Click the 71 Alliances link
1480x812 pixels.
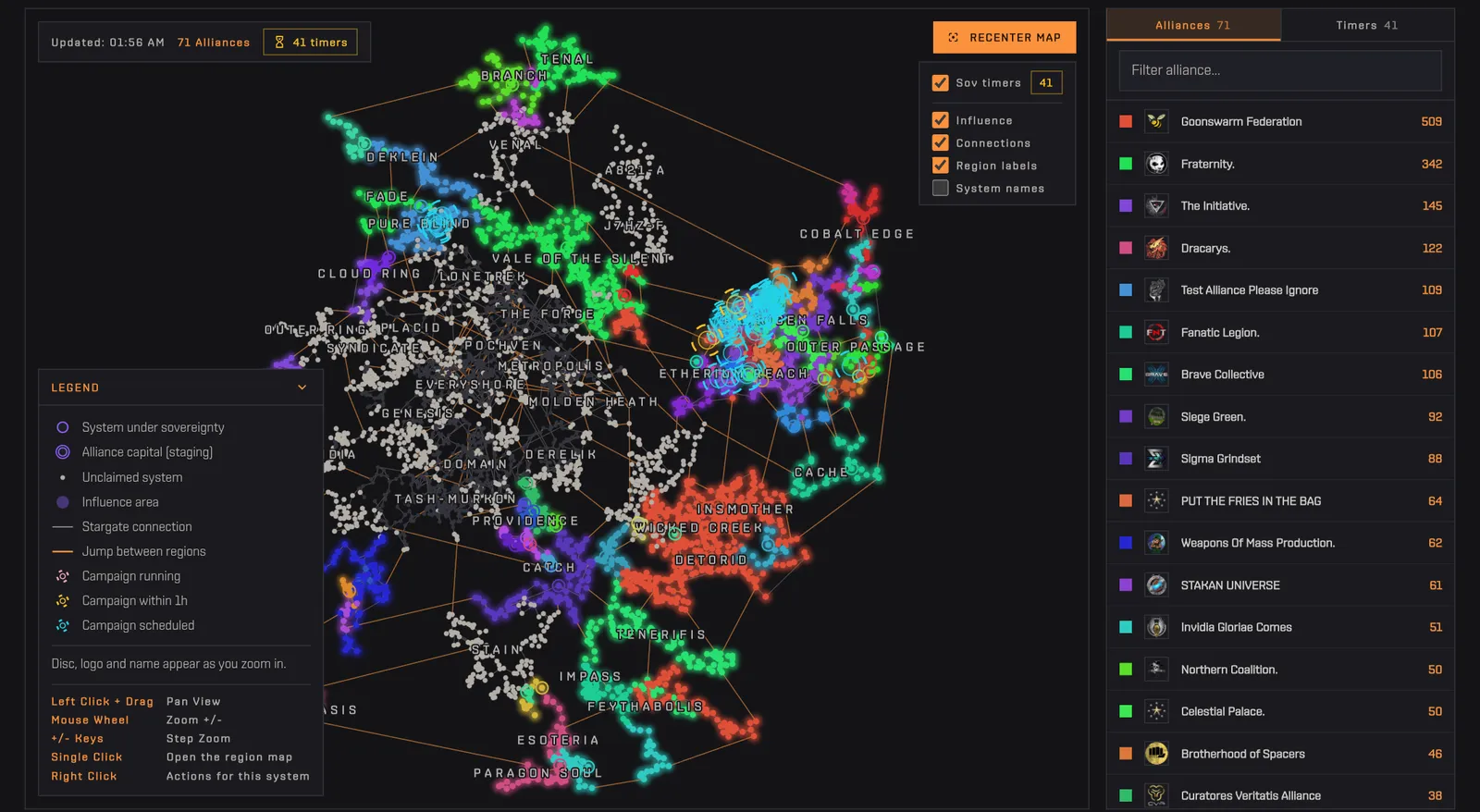(x=214, y=43)
